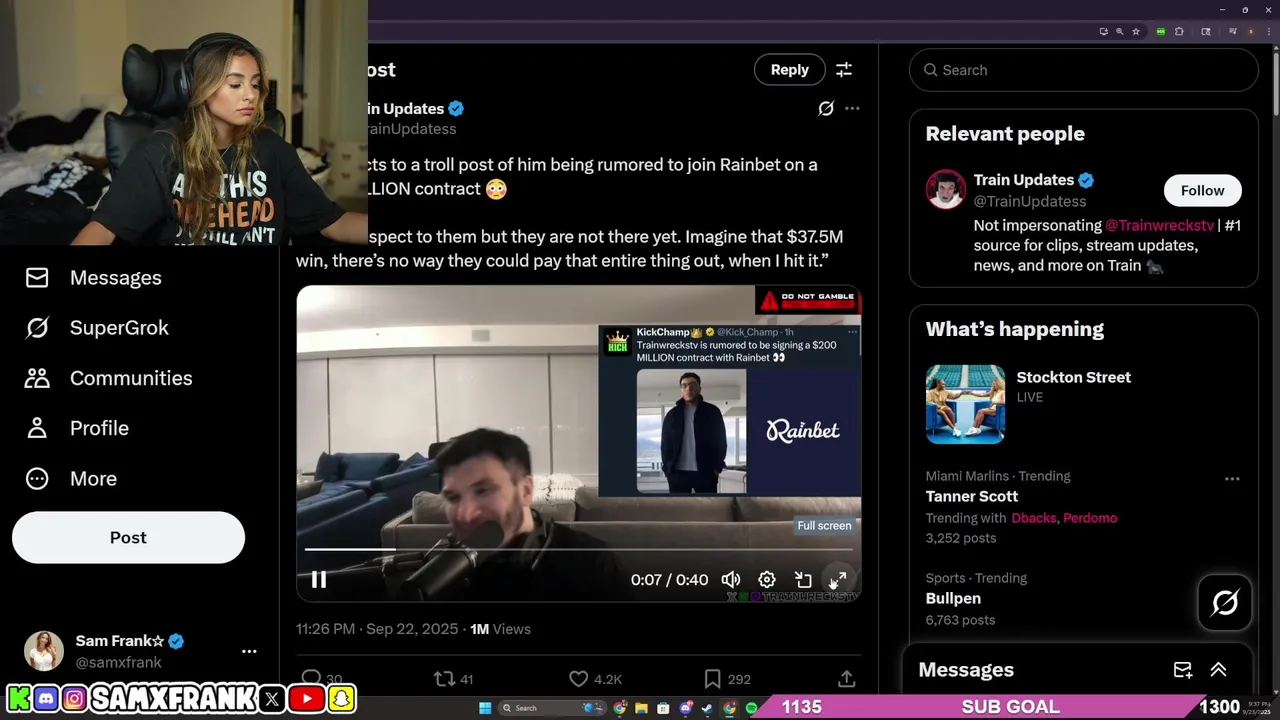Screen dimensions: 1280x720
Task: Mute the video volume icon
Action: coord(731,579)
